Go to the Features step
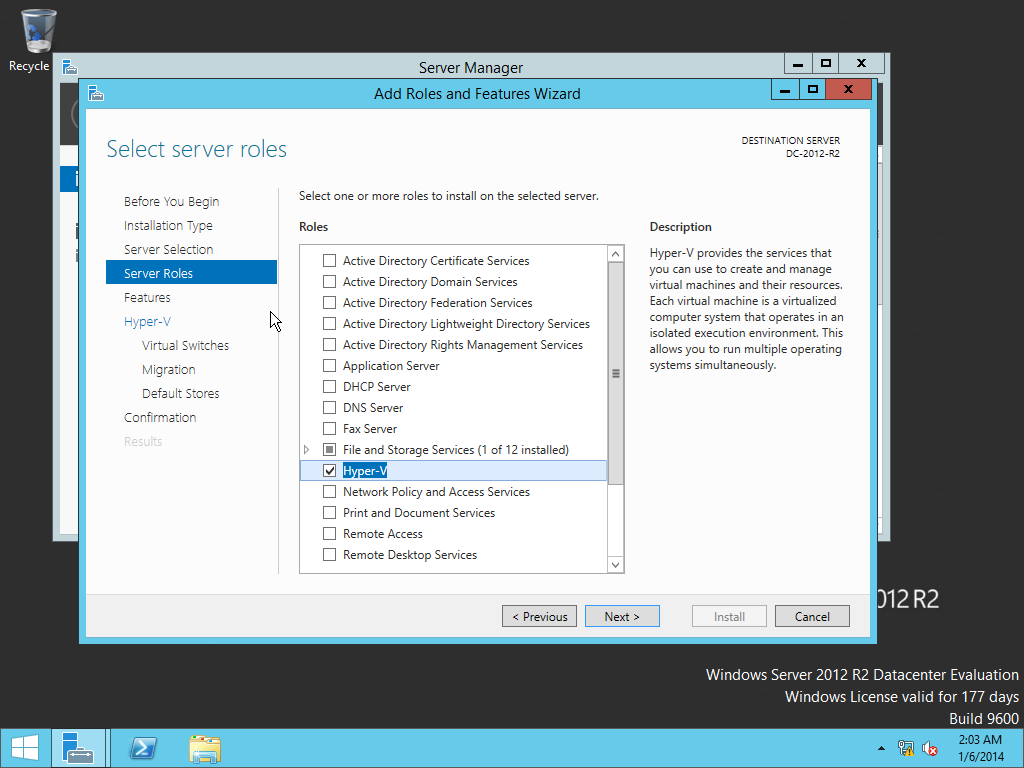This screenshot has height=768, width=1024. (148, 297)
